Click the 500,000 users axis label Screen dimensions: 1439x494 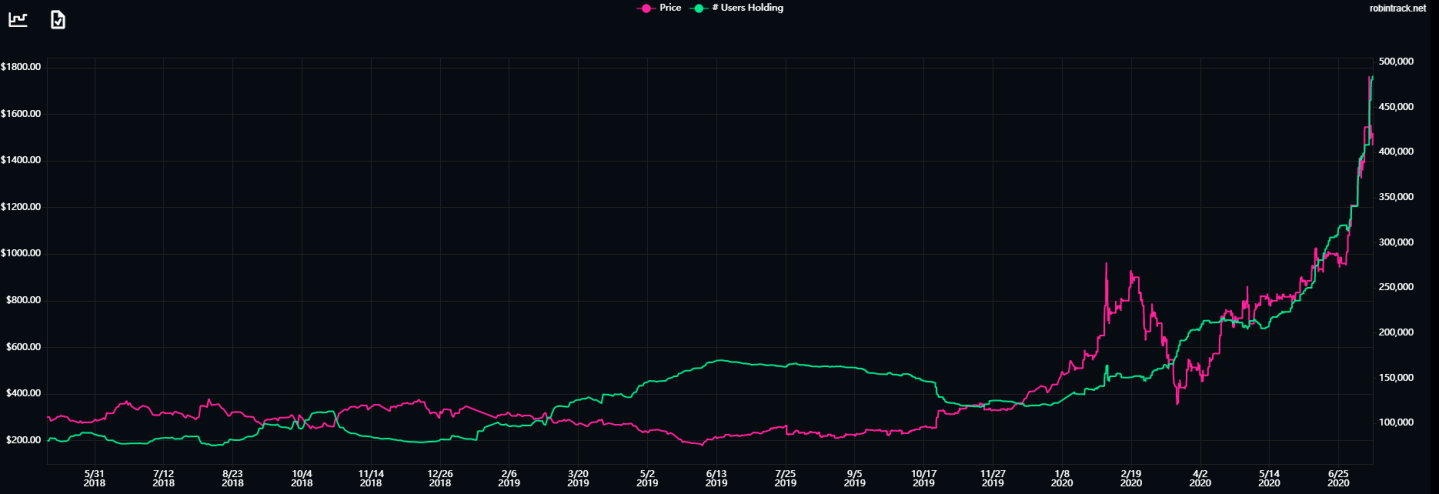[x=1398, y=61]
